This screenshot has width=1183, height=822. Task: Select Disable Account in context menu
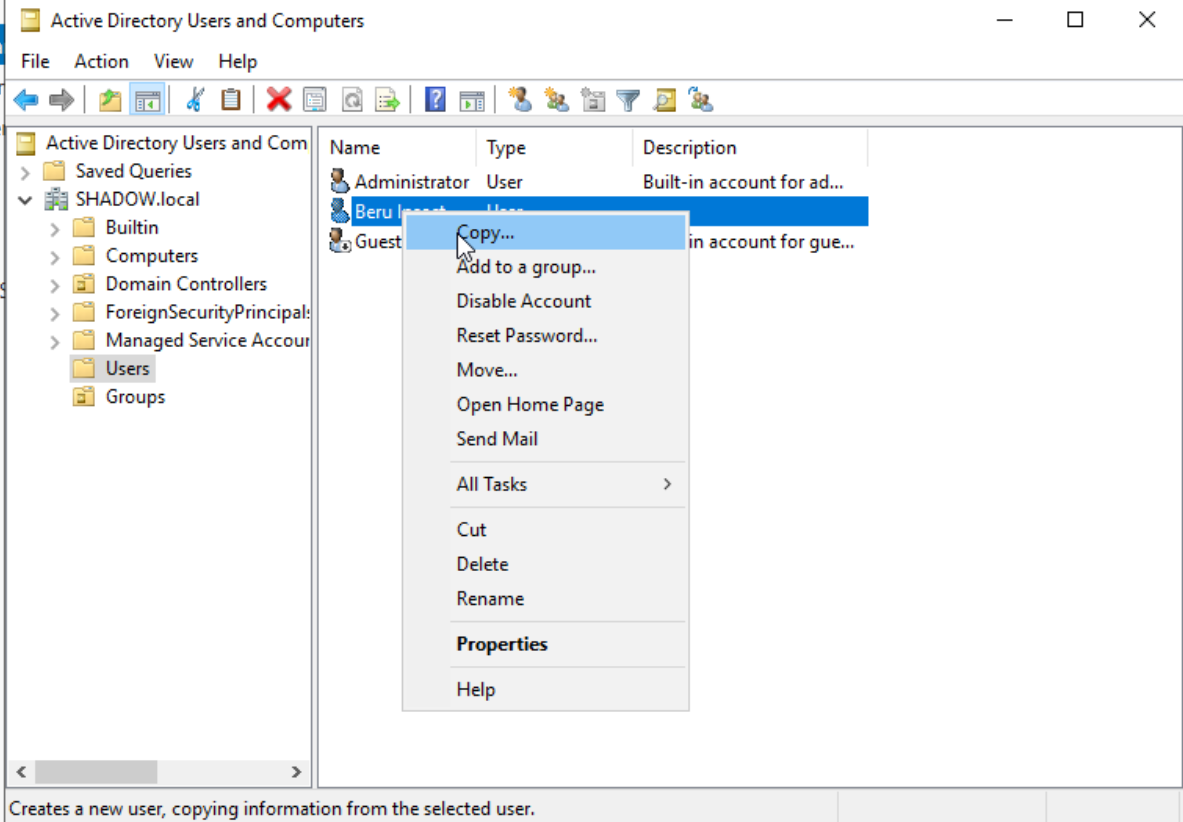click(x=524, y=301)
